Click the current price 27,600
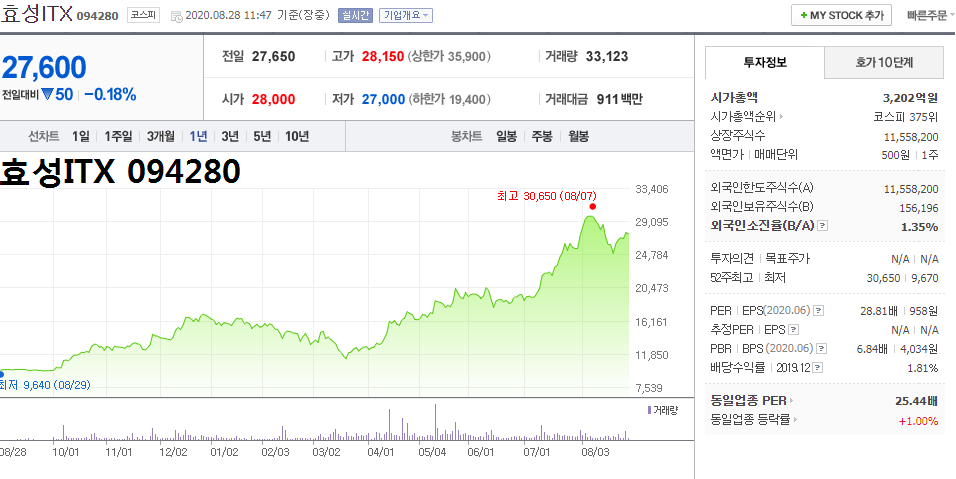Image resolution: width=956 pixels, height=479 pixels. (44, 68)
